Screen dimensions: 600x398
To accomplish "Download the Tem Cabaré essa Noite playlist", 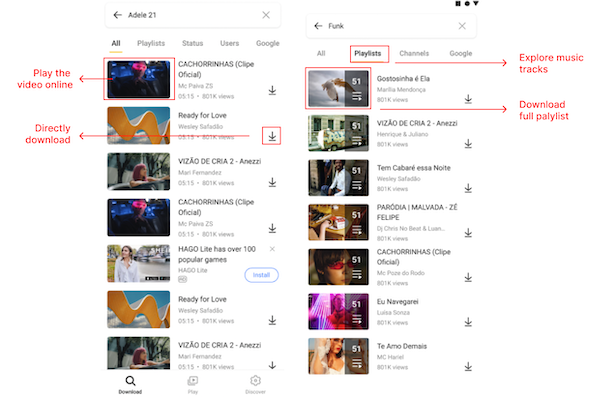I will pyautogui.click(x=468, y=188).
